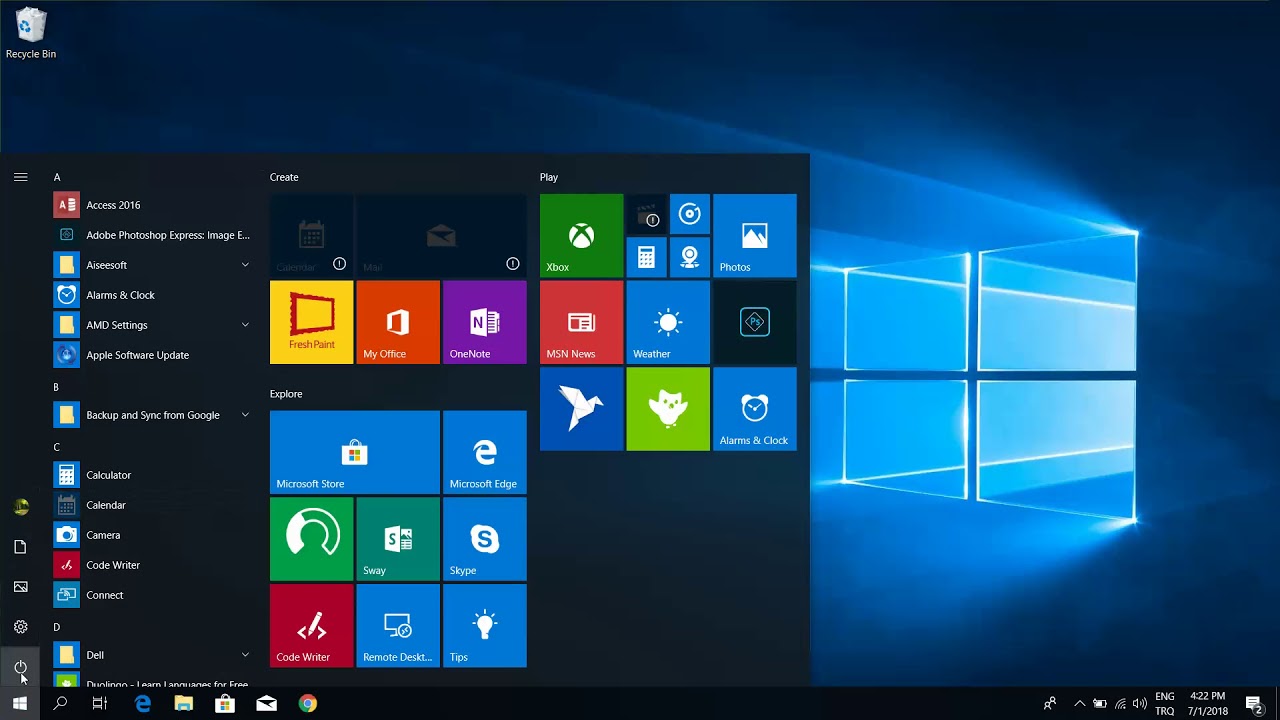This screenshot has width=1280, height=720.
Task: Open the Xbox tile
Action: tap(581, 235)
